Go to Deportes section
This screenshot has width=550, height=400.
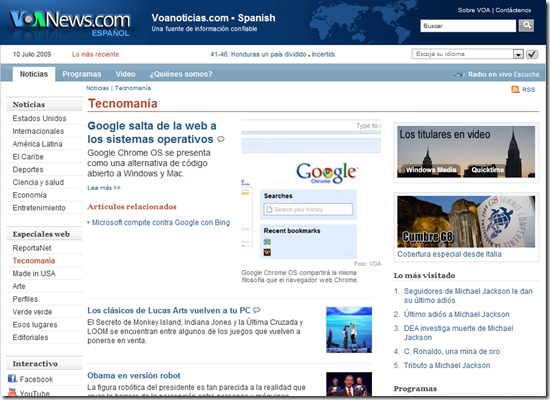28,169
